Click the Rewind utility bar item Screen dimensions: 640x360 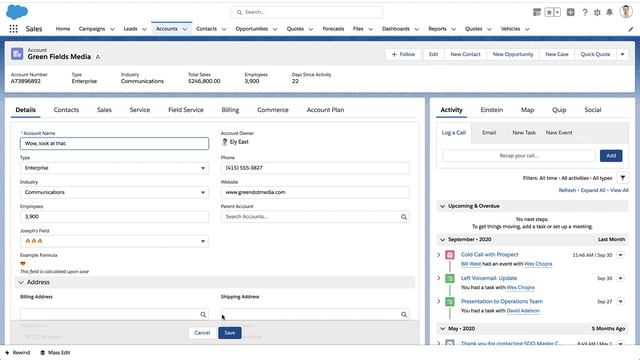[x=18, y=353]
